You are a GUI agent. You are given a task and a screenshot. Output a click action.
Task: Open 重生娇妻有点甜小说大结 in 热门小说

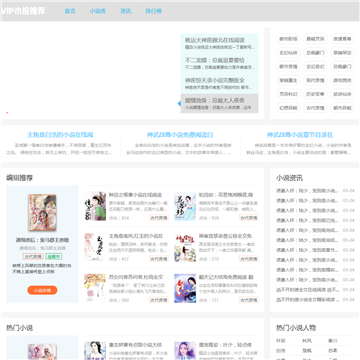[x=135, y=345]
